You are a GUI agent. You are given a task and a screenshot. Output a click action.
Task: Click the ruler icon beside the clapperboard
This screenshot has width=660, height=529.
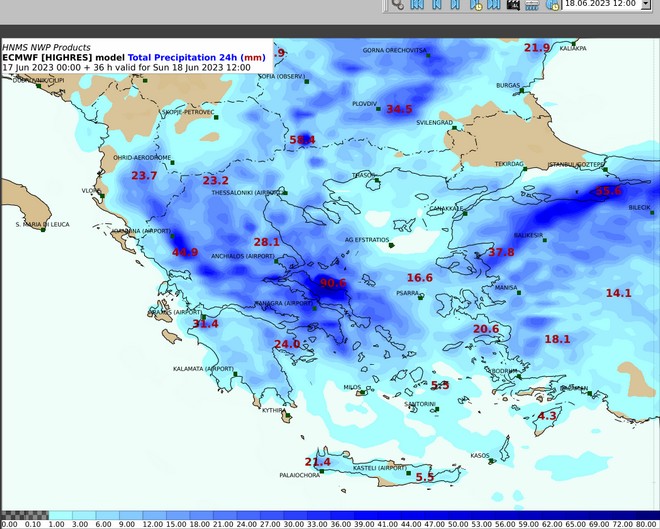pos(532,5)
